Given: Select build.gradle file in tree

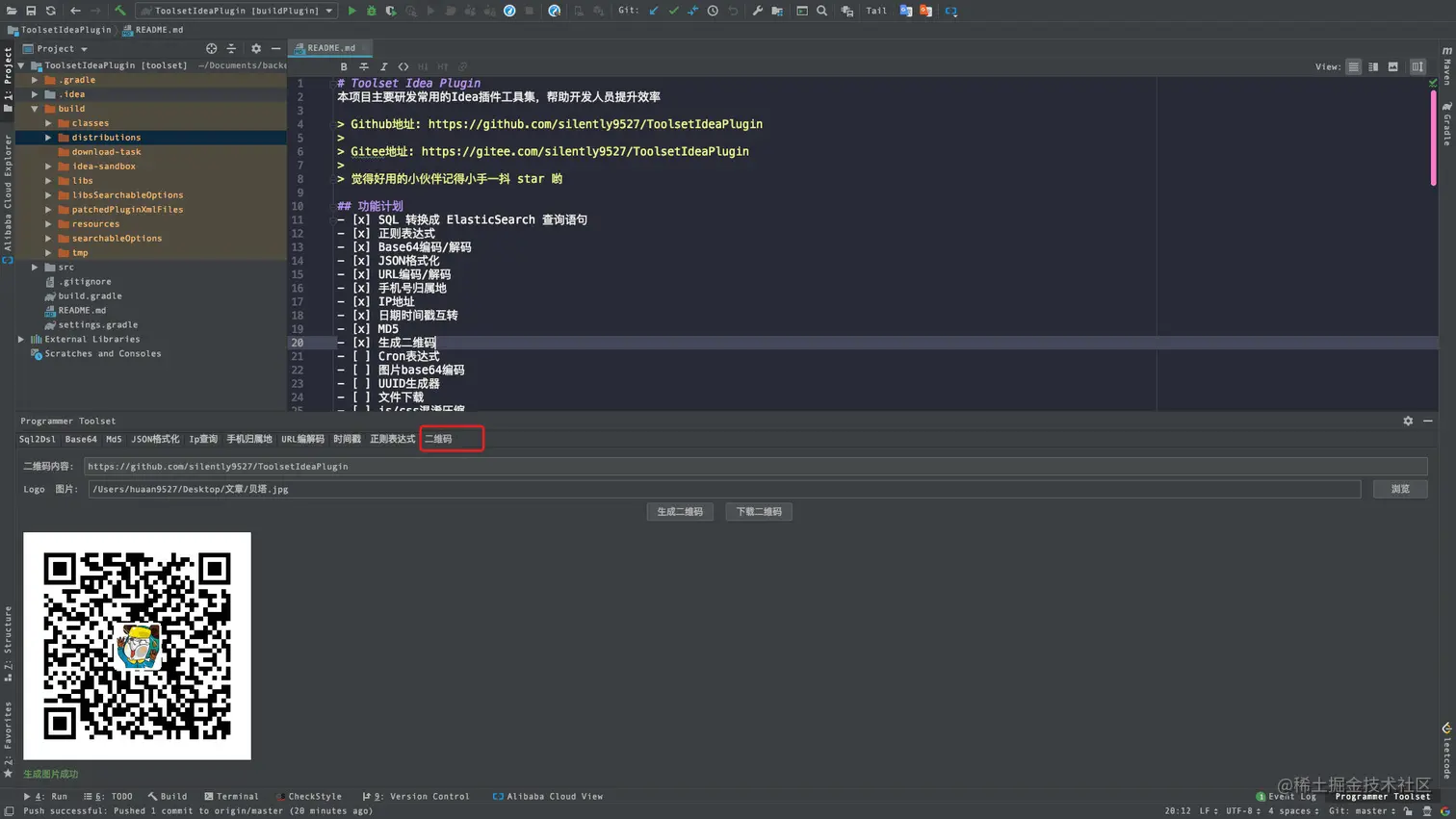Looking at the screenshot, I should pyautogui.click(x=83, y=296).
